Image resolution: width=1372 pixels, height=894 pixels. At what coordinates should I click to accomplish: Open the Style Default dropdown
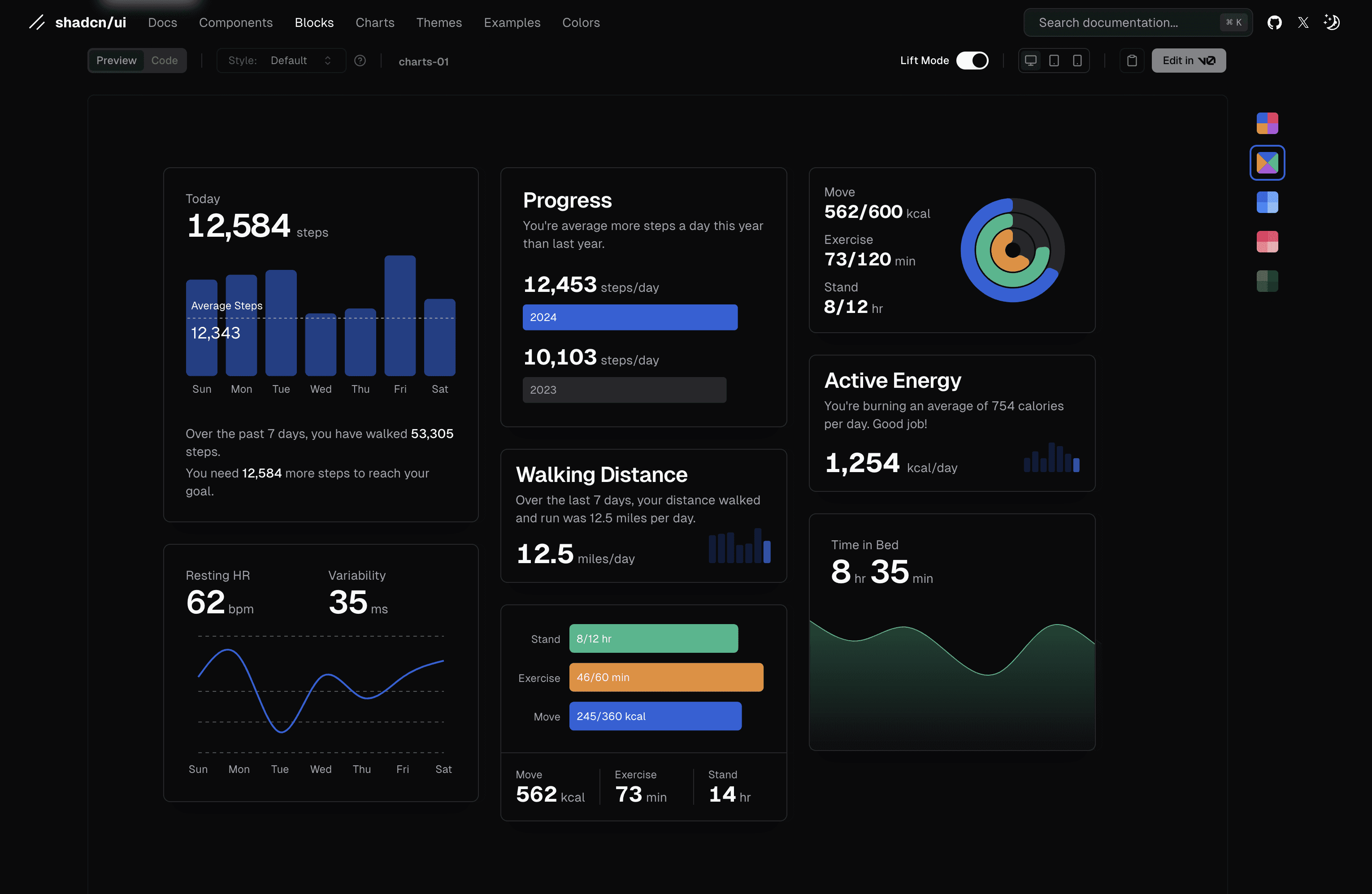(281, 61)
